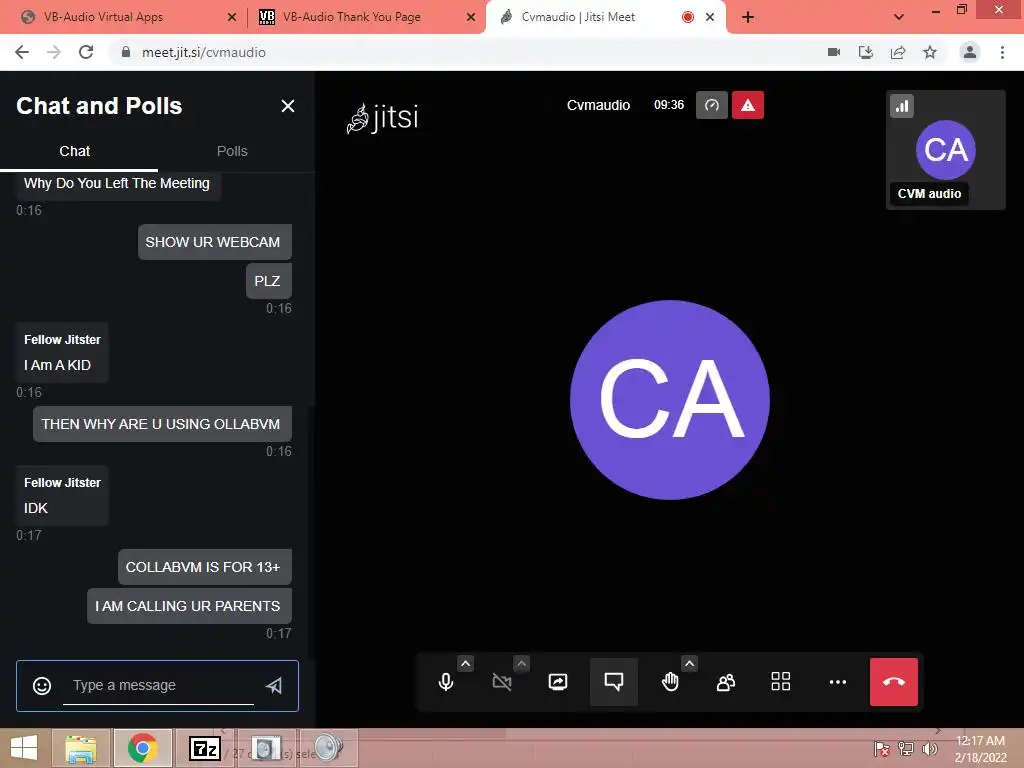This screenshot has height=768, width=1024.
Task: Close the VB-Audio Thank You Page tab
Action: coord(471,17)
